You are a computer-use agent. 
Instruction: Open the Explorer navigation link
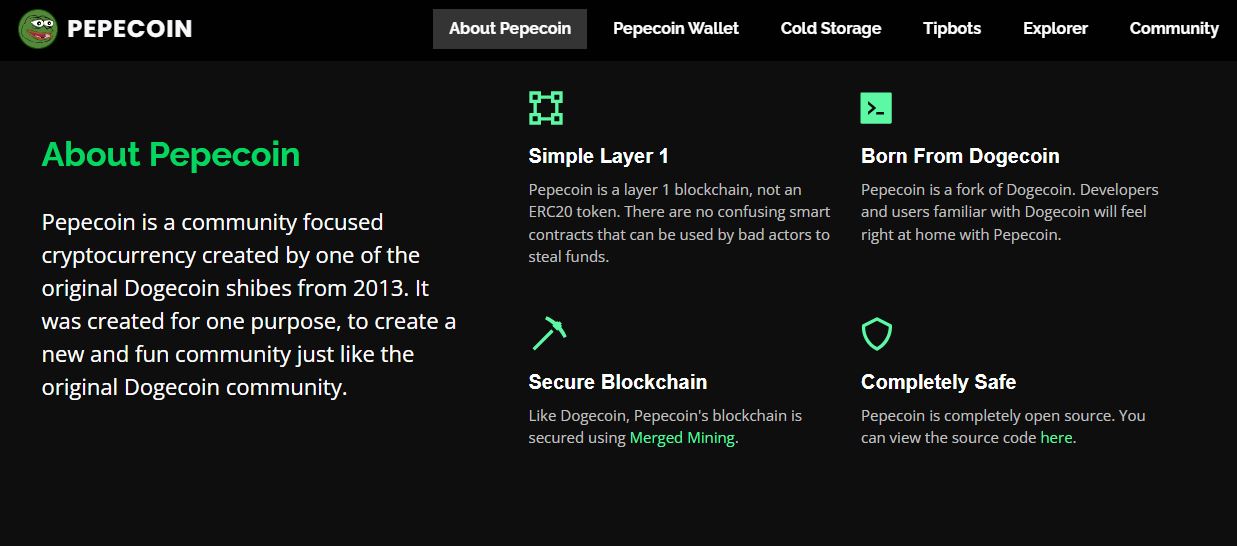click(1055, 29)
